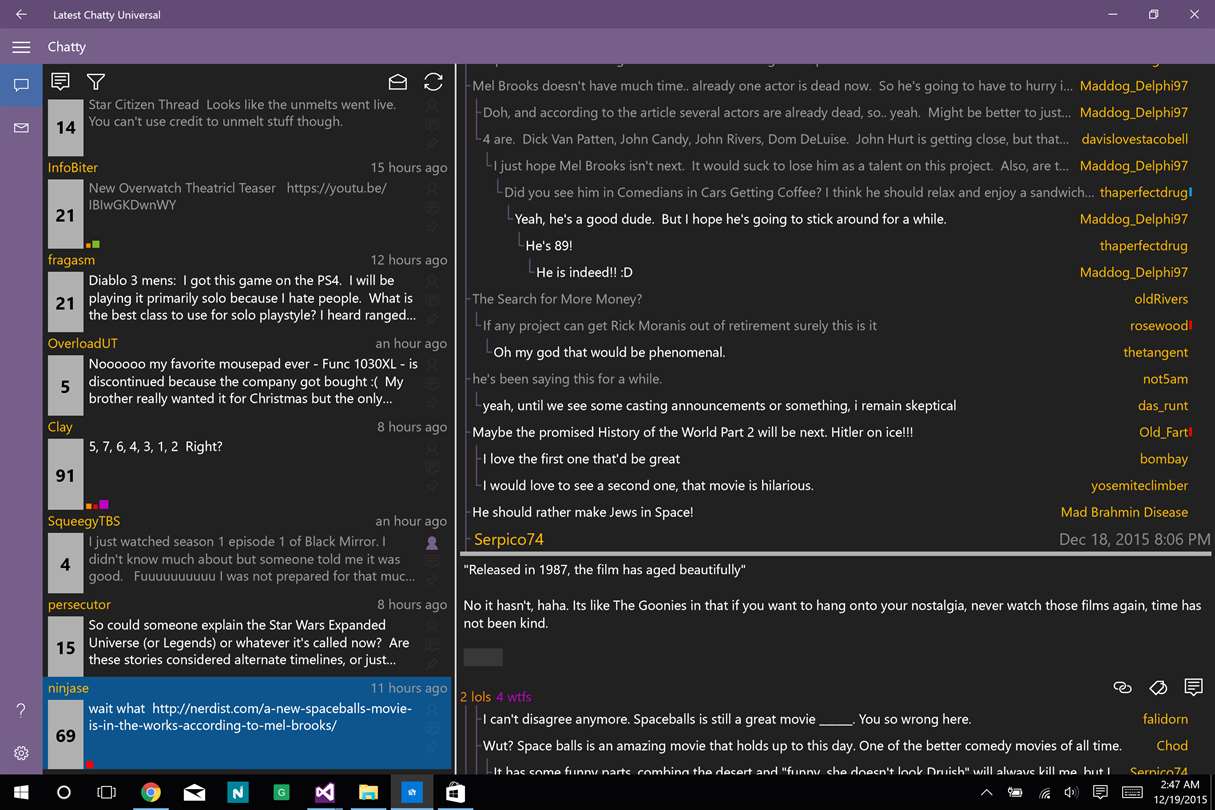Click the '4 wtfs' tag count
The width and height of the screenshot is (1215, 810).
click(515, 697)
